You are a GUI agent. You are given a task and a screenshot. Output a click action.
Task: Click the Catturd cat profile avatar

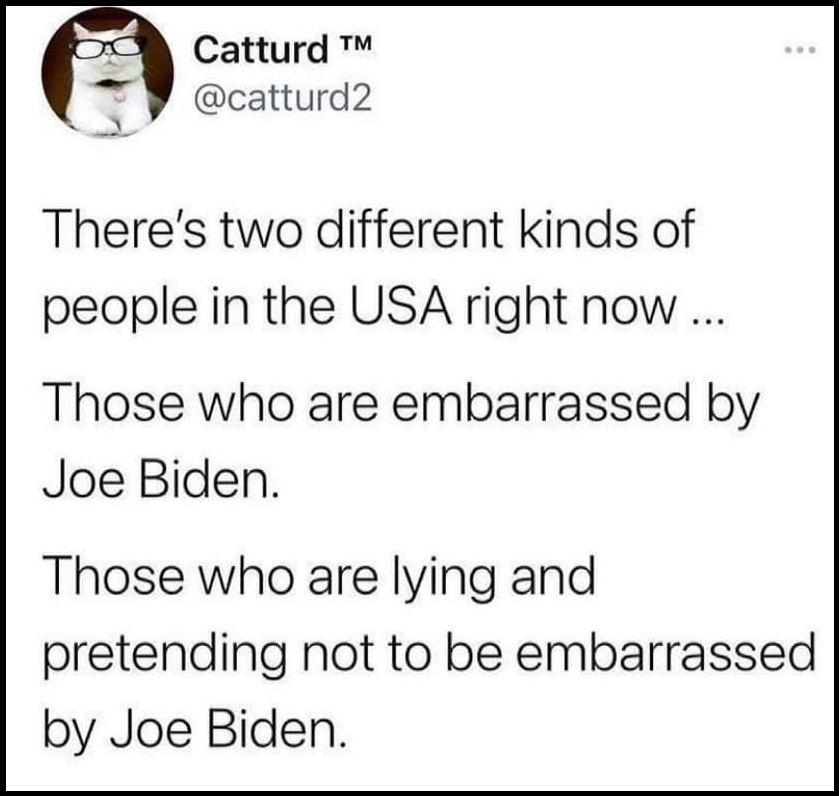(108, 73)
